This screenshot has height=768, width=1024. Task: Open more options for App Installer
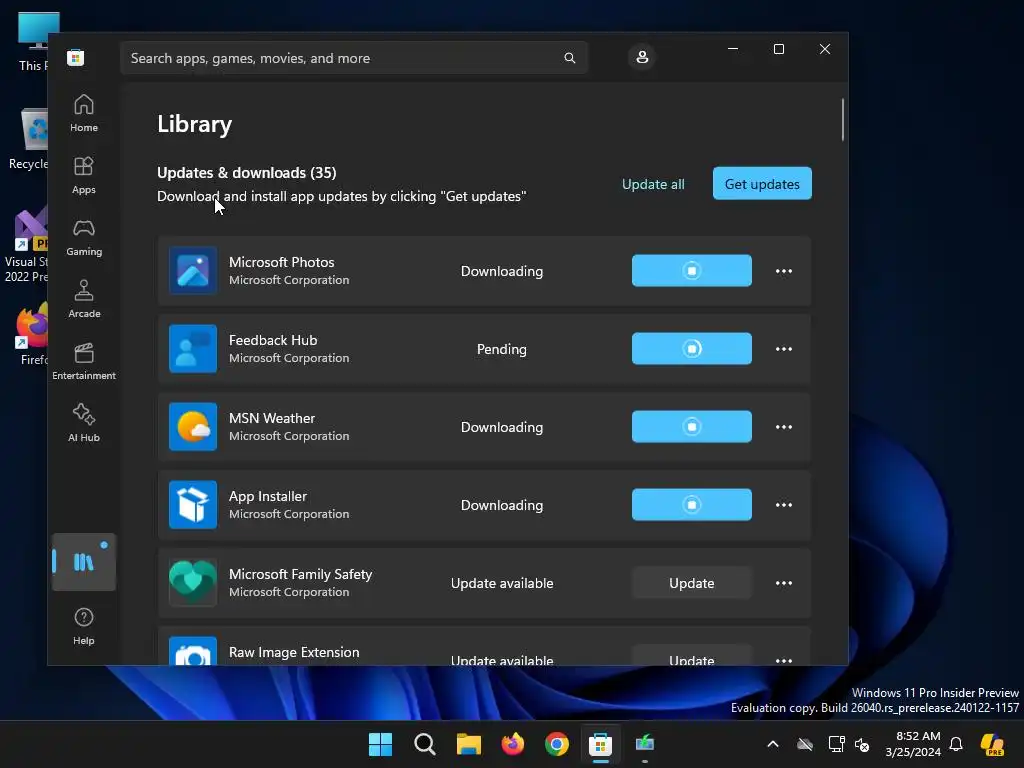[784, 505]
